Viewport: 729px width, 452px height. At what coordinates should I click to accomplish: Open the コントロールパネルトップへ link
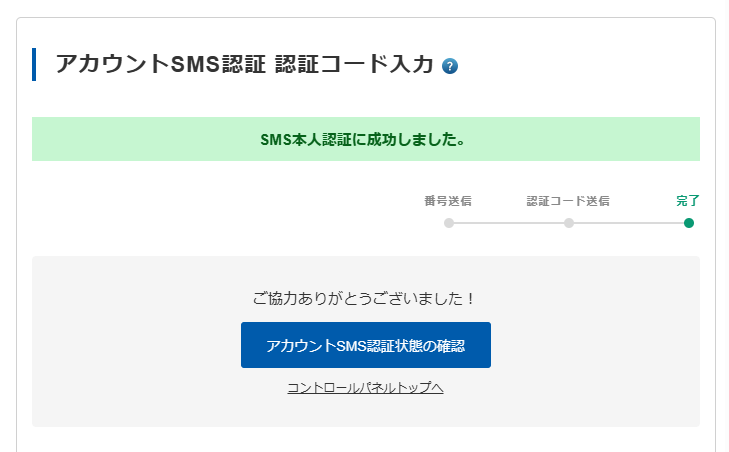tap(365, 388)
